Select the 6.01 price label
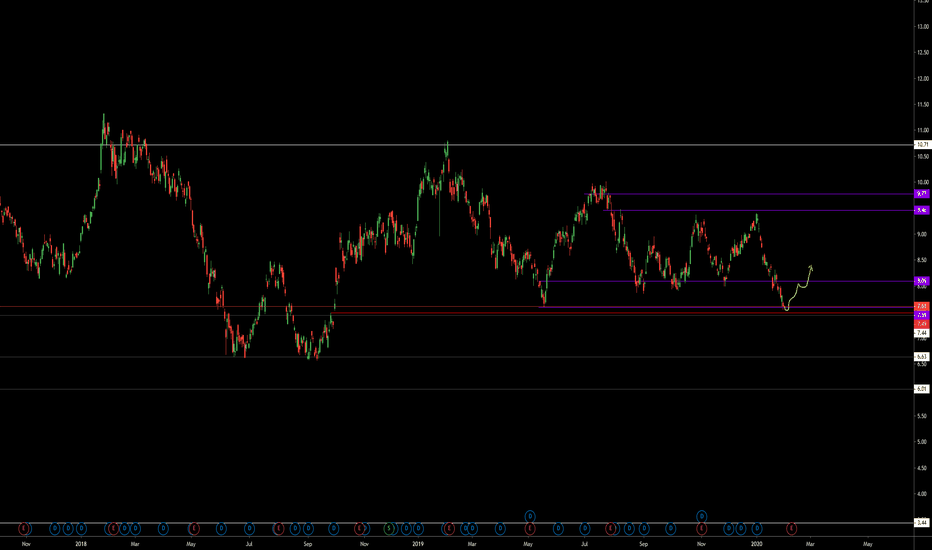932x550 pixels. click(922, 389)
